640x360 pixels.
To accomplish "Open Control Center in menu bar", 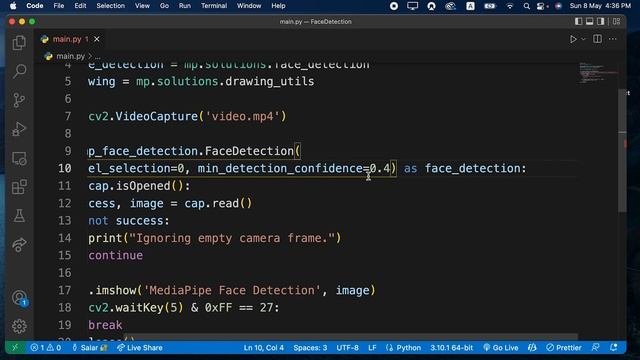I will [x=541, y=6].
